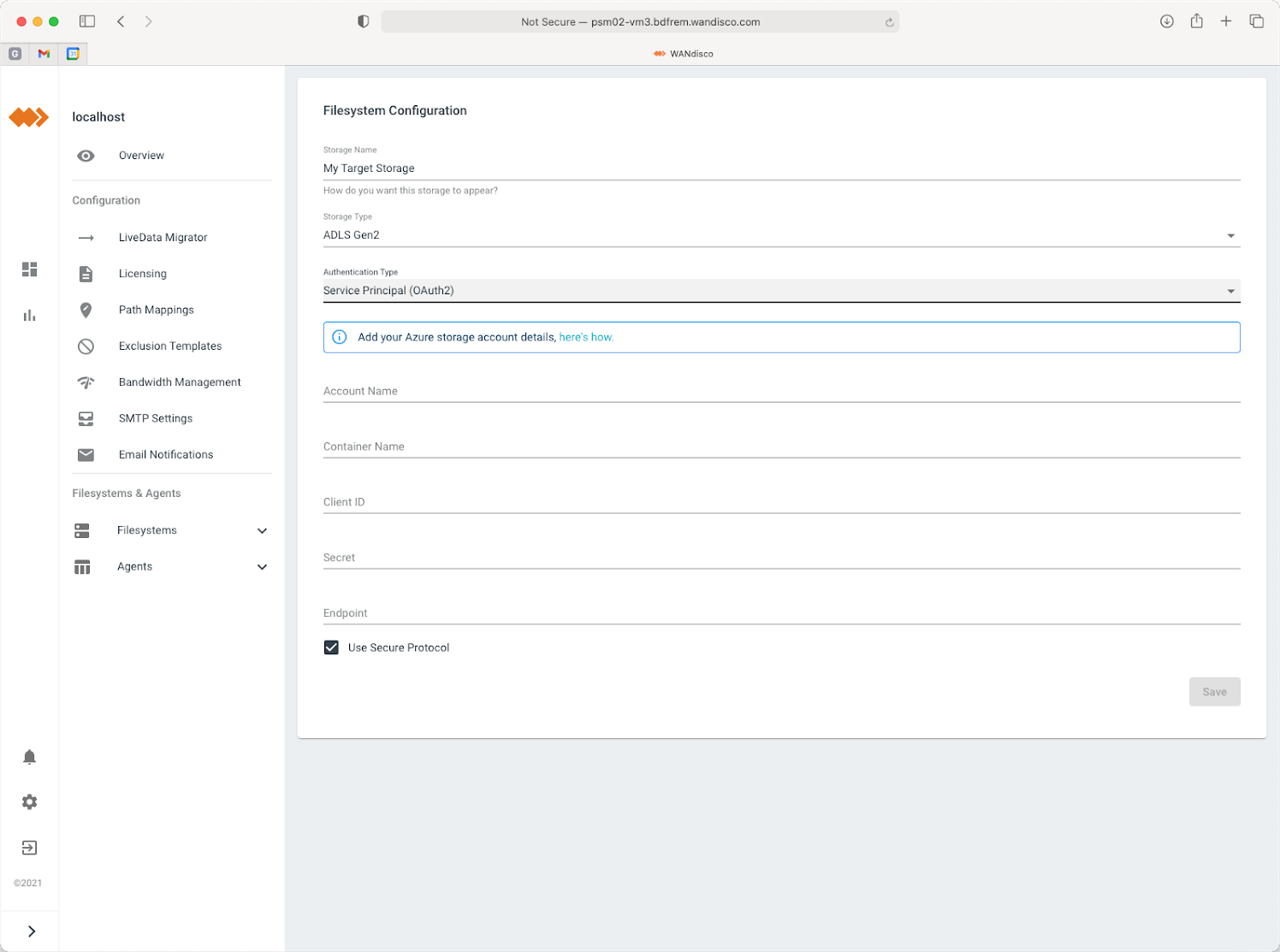Open the "here's how" help link
Viewport: 1280px width, 952px height.
click(x=586, y=337)
